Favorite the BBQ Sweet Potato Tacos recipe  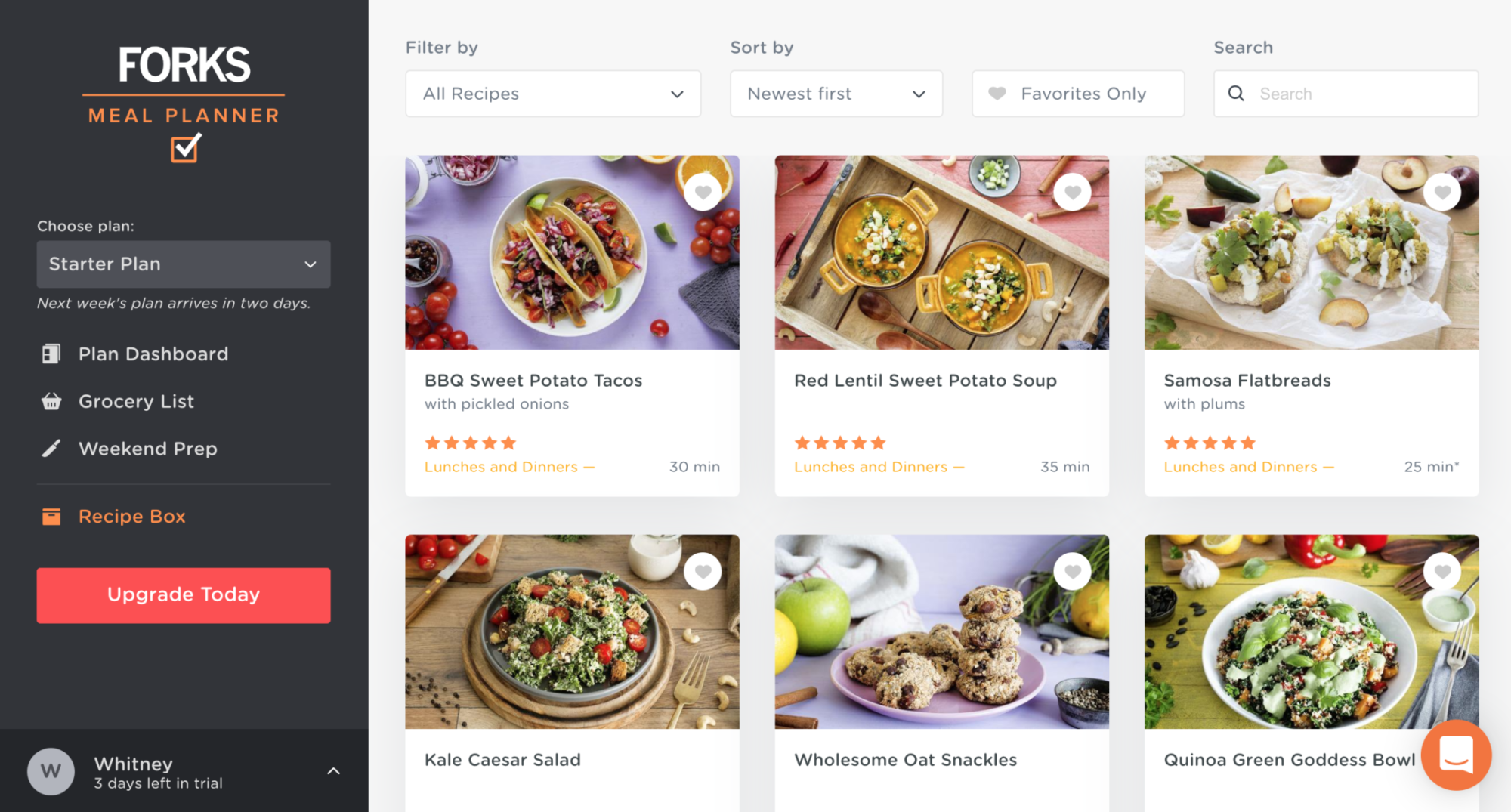tap(703, 192)
